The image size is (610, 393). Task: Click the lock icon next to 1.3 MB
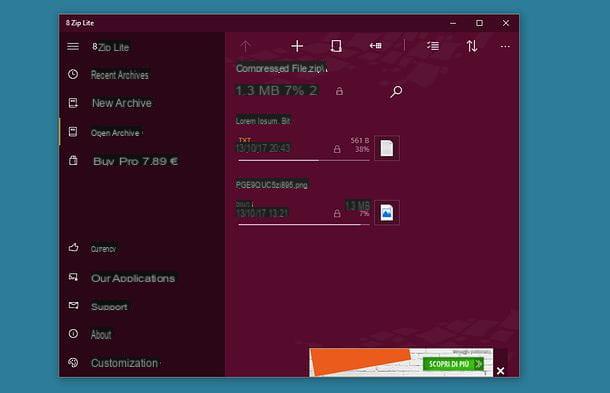(339, 91)
